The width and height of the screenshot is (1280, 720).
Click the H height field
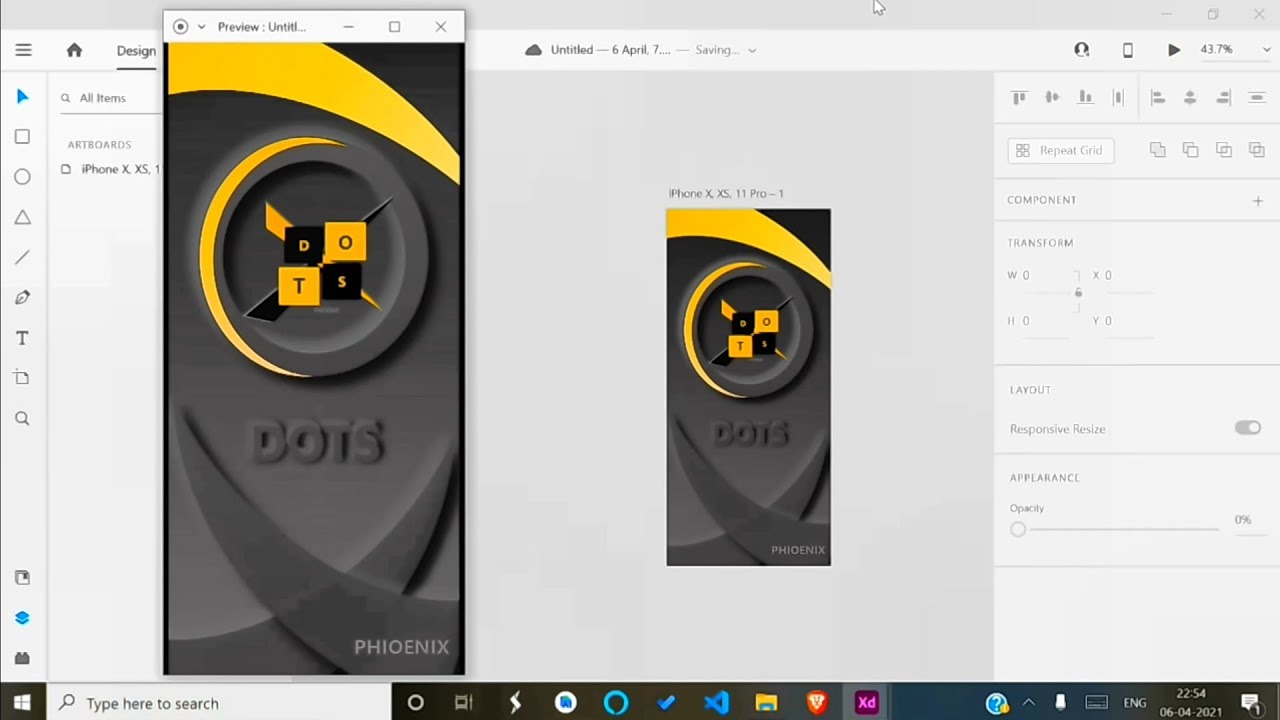[1044, 321]
